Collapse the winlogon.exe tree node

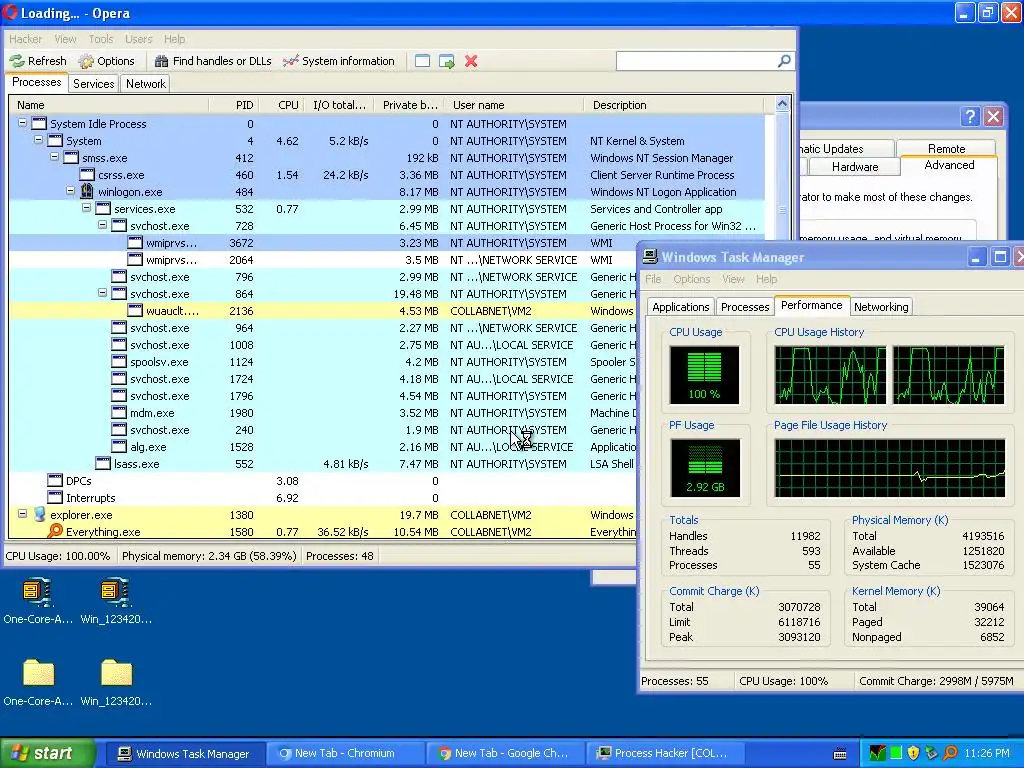click(71, 191)
